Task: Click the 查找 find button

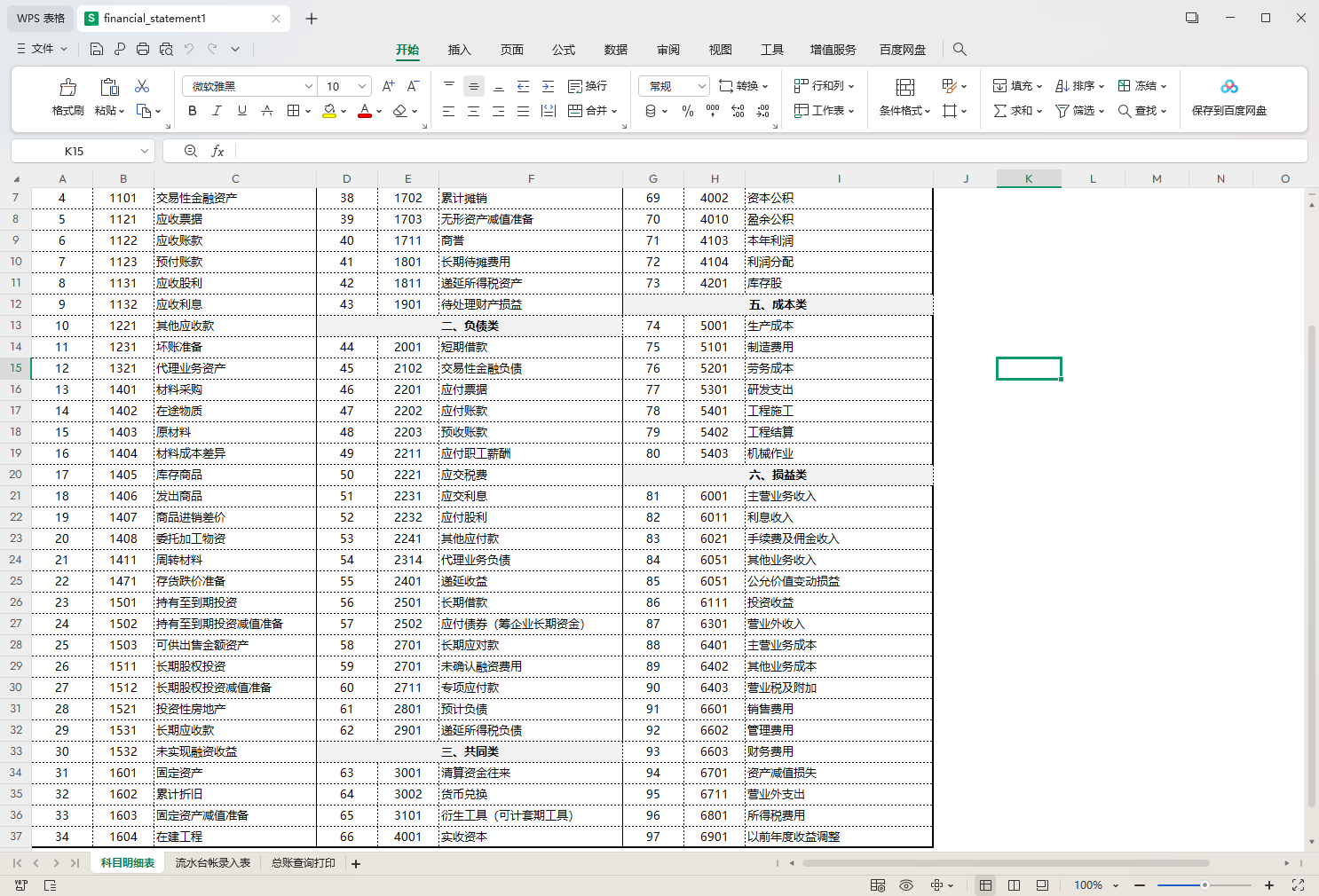Action: pos(1138,111)
